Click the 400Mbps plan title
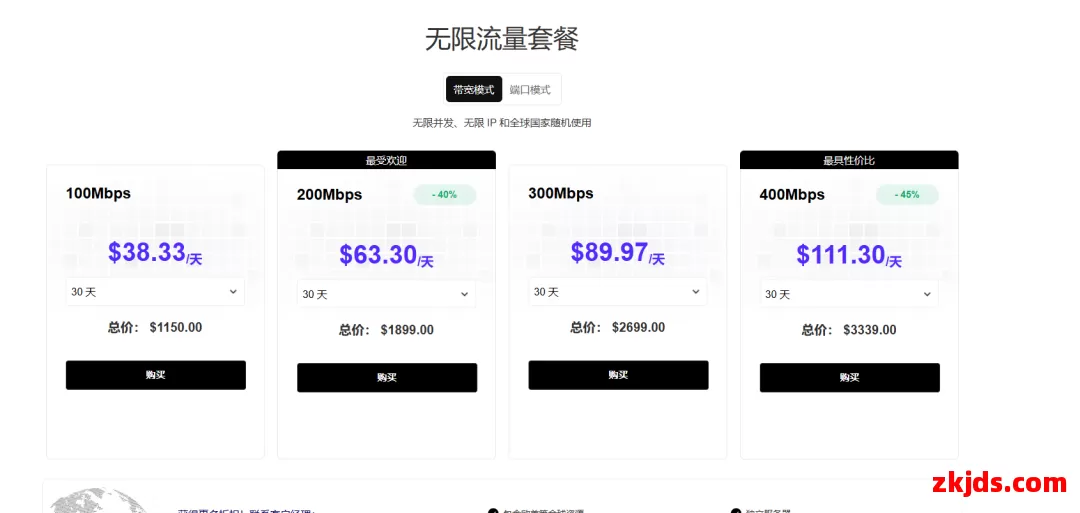The image size is (1080, 513). point(793,195)
